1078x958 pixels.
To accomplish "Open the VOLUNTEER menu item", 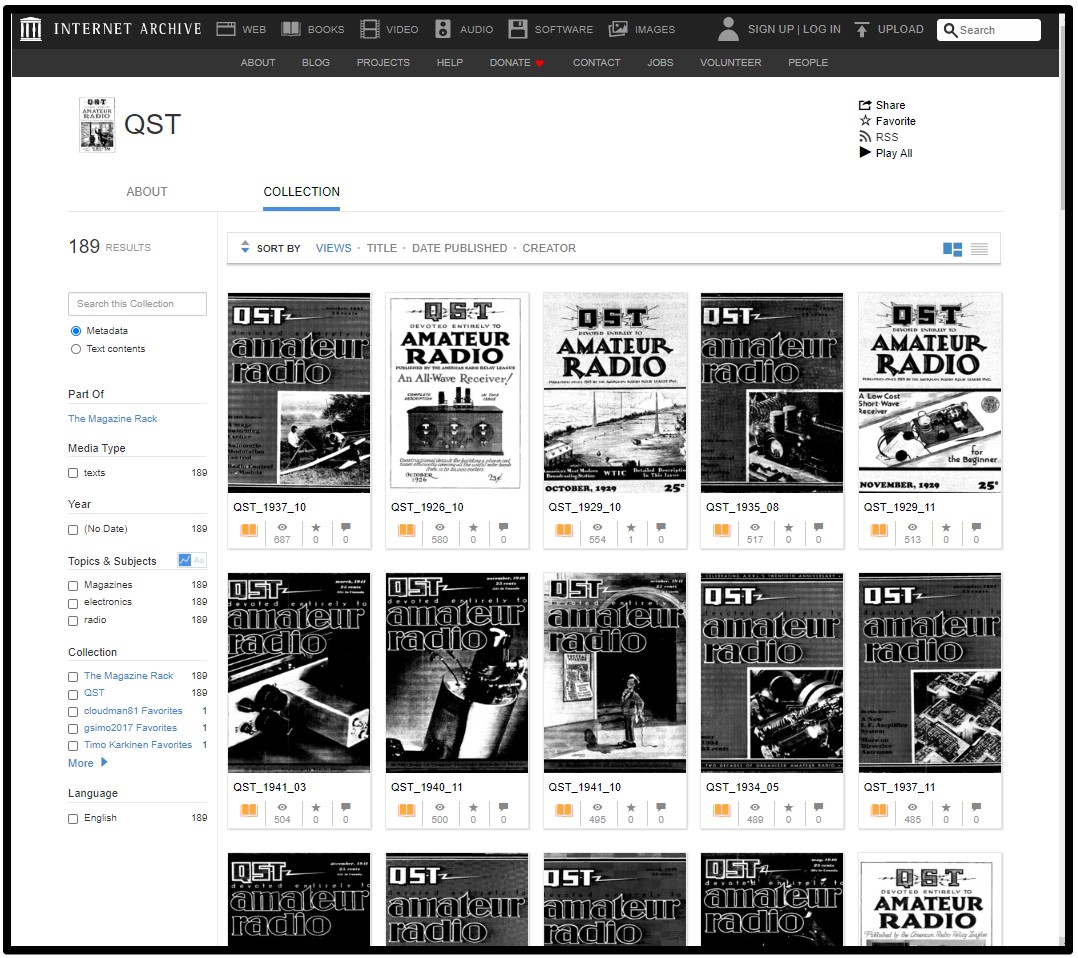I will coord(730,63).
